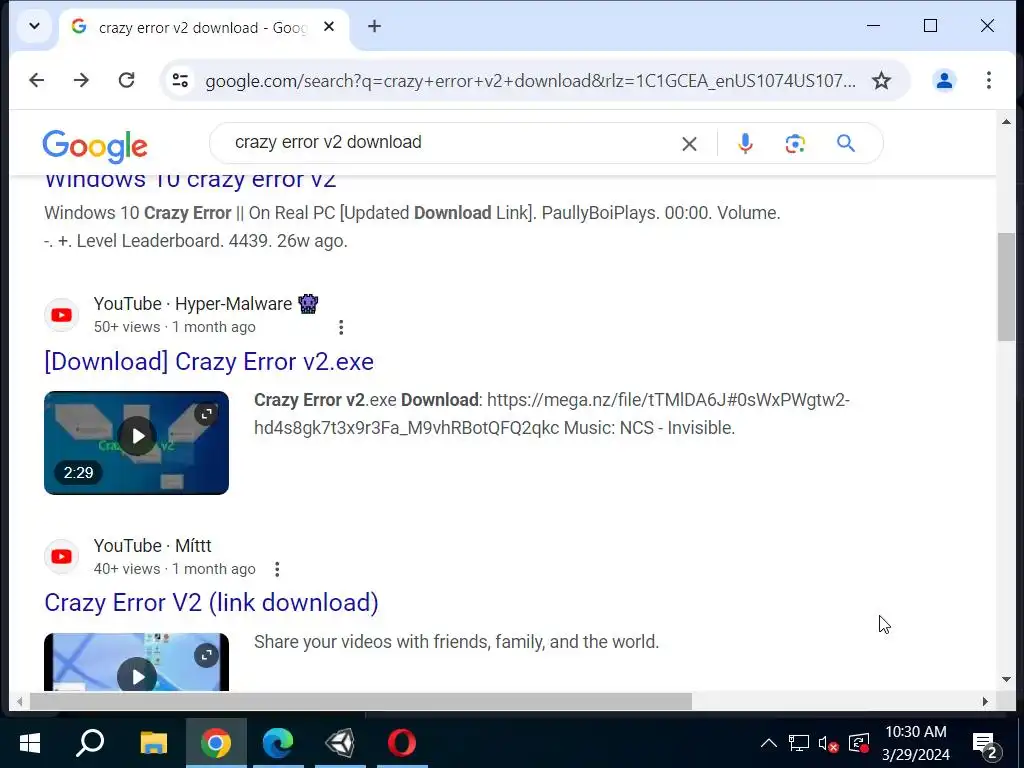This screenshot has height=768, width=1024.
Task: Play the Crazy Error V2 link download video
Action: point(136,675)
